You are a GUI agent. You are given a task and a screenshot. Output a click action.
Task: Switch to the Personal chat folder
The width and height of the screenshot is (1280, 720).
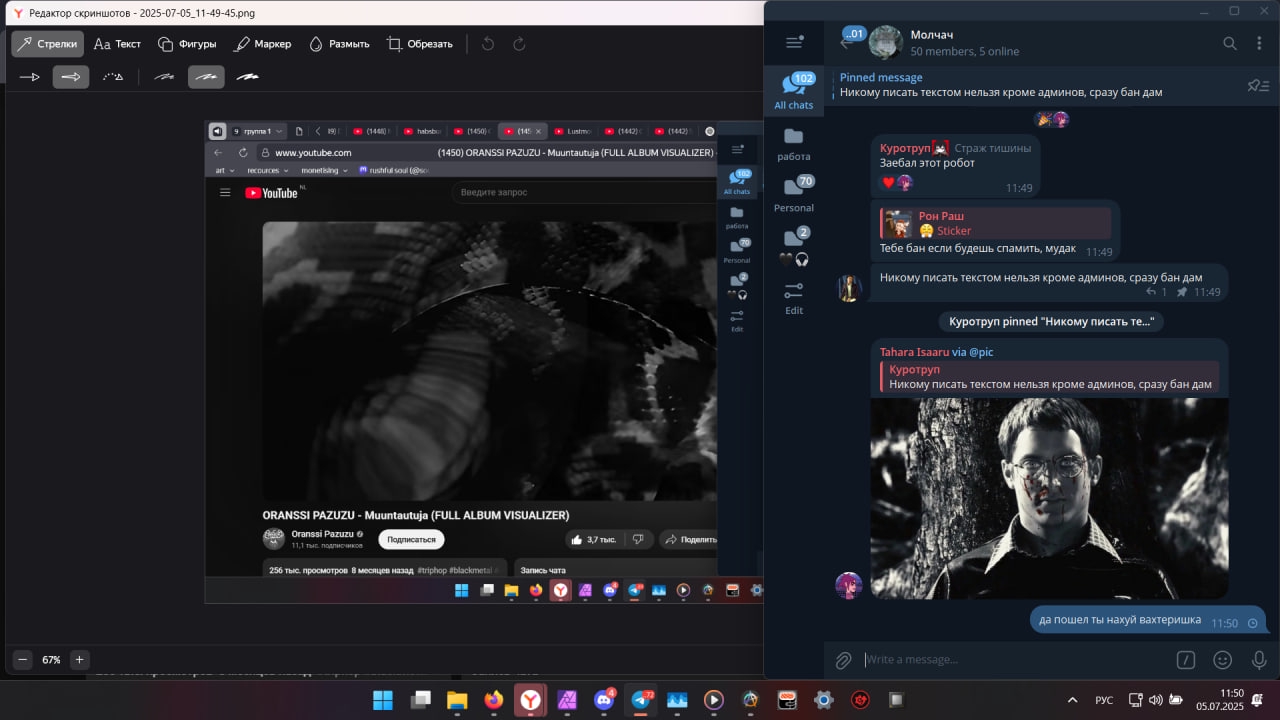(x=794, y=195)
